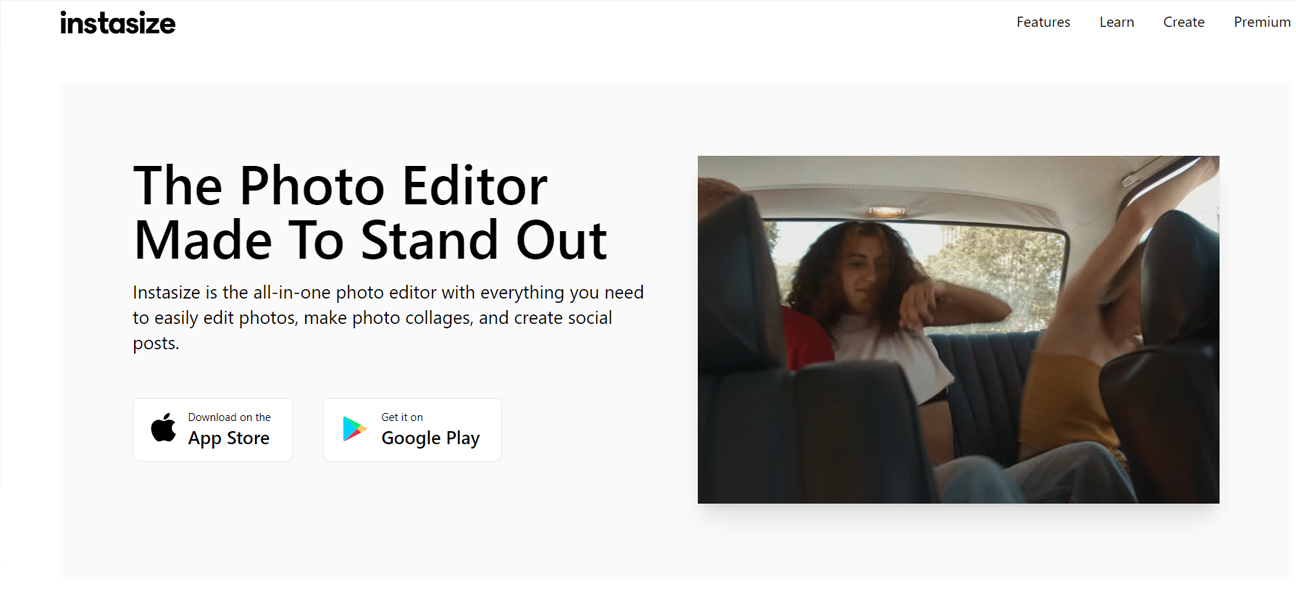The width and height of the screenshot is (1296, 592).
Task: Open the Premium navigation link
Action: [x=1261, y=22]
